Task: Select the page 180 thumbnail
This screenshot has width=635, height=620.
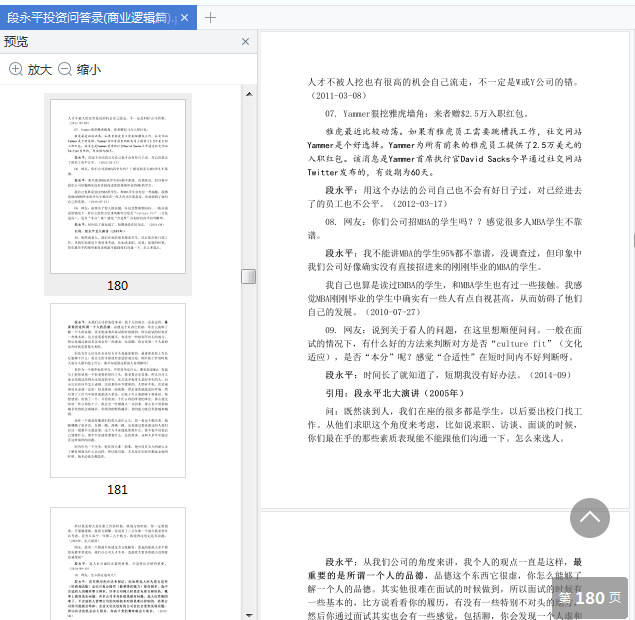Action: pos(118,186)
